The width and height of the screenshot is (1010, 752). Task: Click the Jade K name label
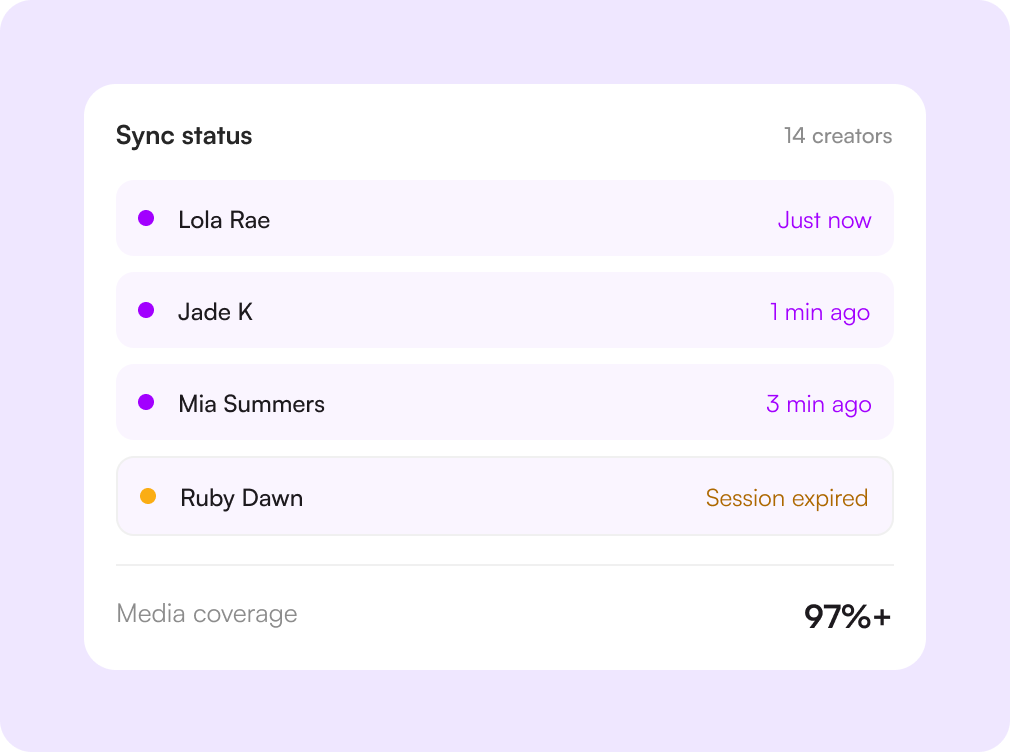tap(215, 313)
